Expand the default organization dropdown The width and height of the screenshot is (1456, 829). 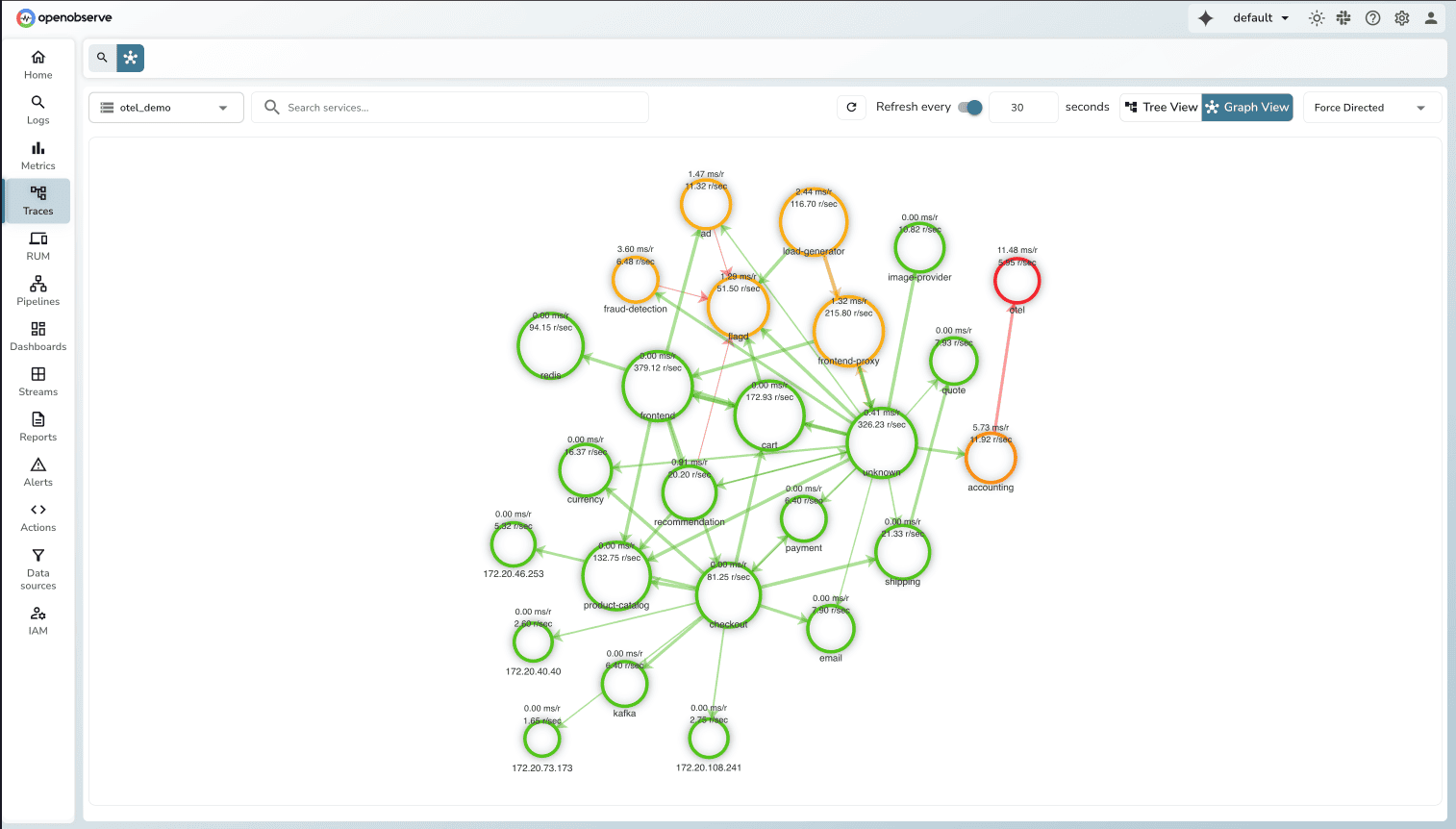(x=1260, y=17)
